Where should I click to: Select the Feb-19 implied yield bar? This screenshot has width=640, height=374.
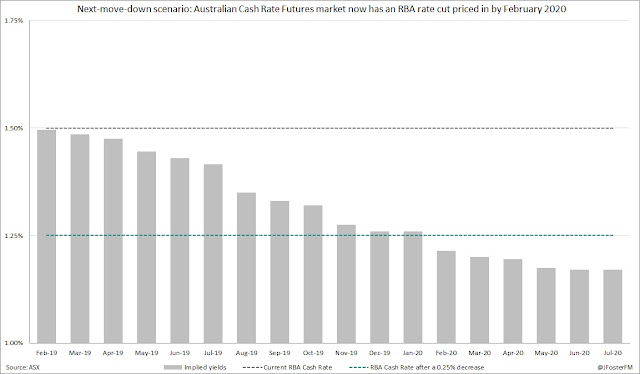47,236
